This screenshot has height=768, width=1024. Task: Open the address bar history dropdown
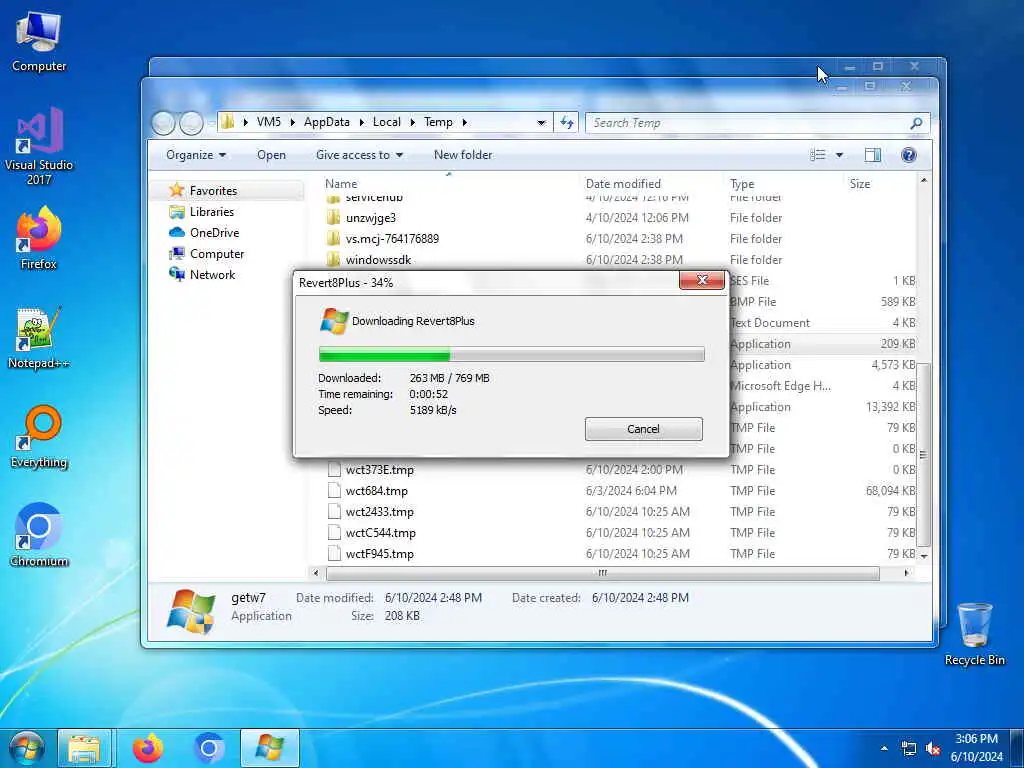point(541,123)
